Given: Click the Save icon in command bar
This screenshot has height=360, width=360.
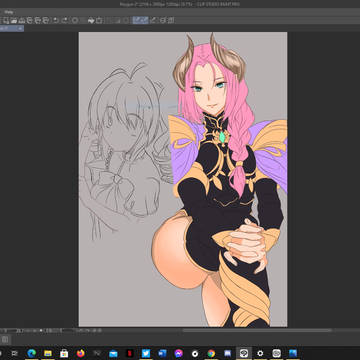Looking at the screenshot, I should coord(21,20).
